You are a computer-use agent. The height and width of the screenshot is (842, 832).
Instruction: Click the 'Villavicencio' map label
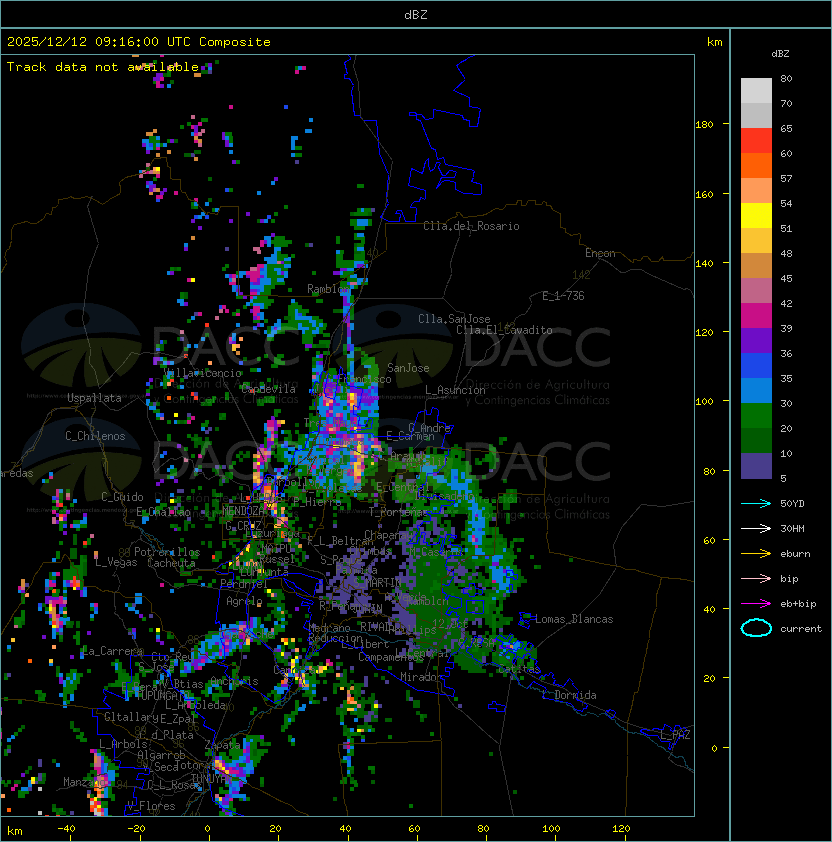point(202,373)
